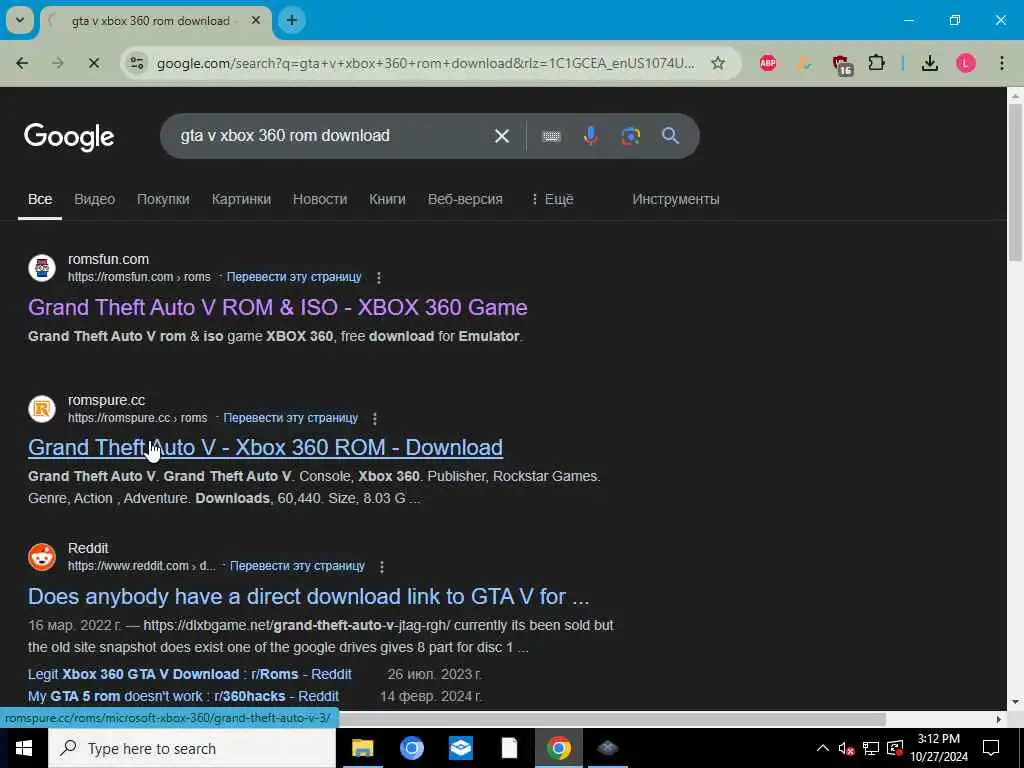Submit search with magnifier icon

coord(670,136)
